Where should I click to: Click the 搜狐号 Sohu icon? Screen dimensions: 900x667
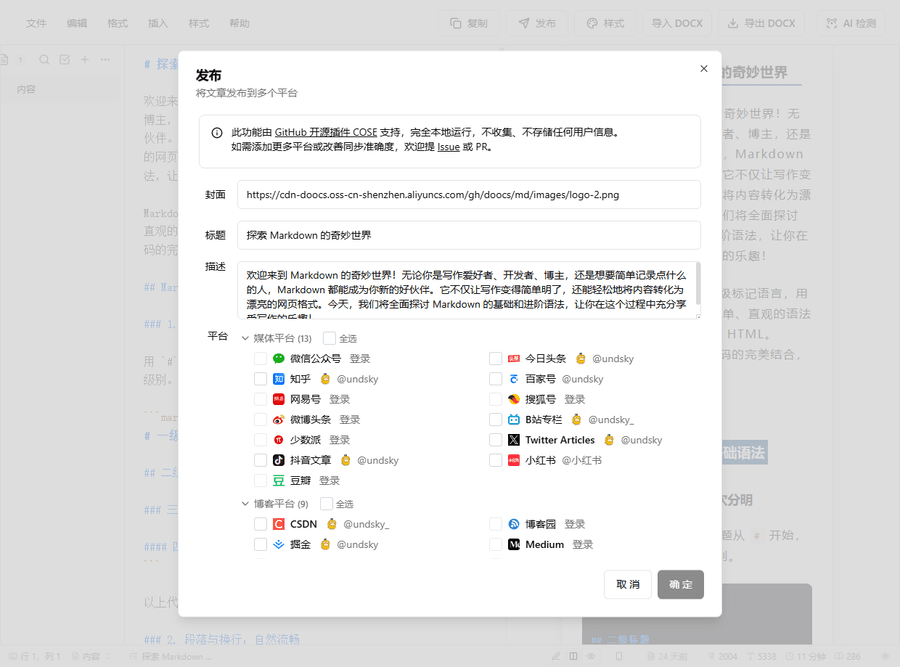click(x=514, y=399)
